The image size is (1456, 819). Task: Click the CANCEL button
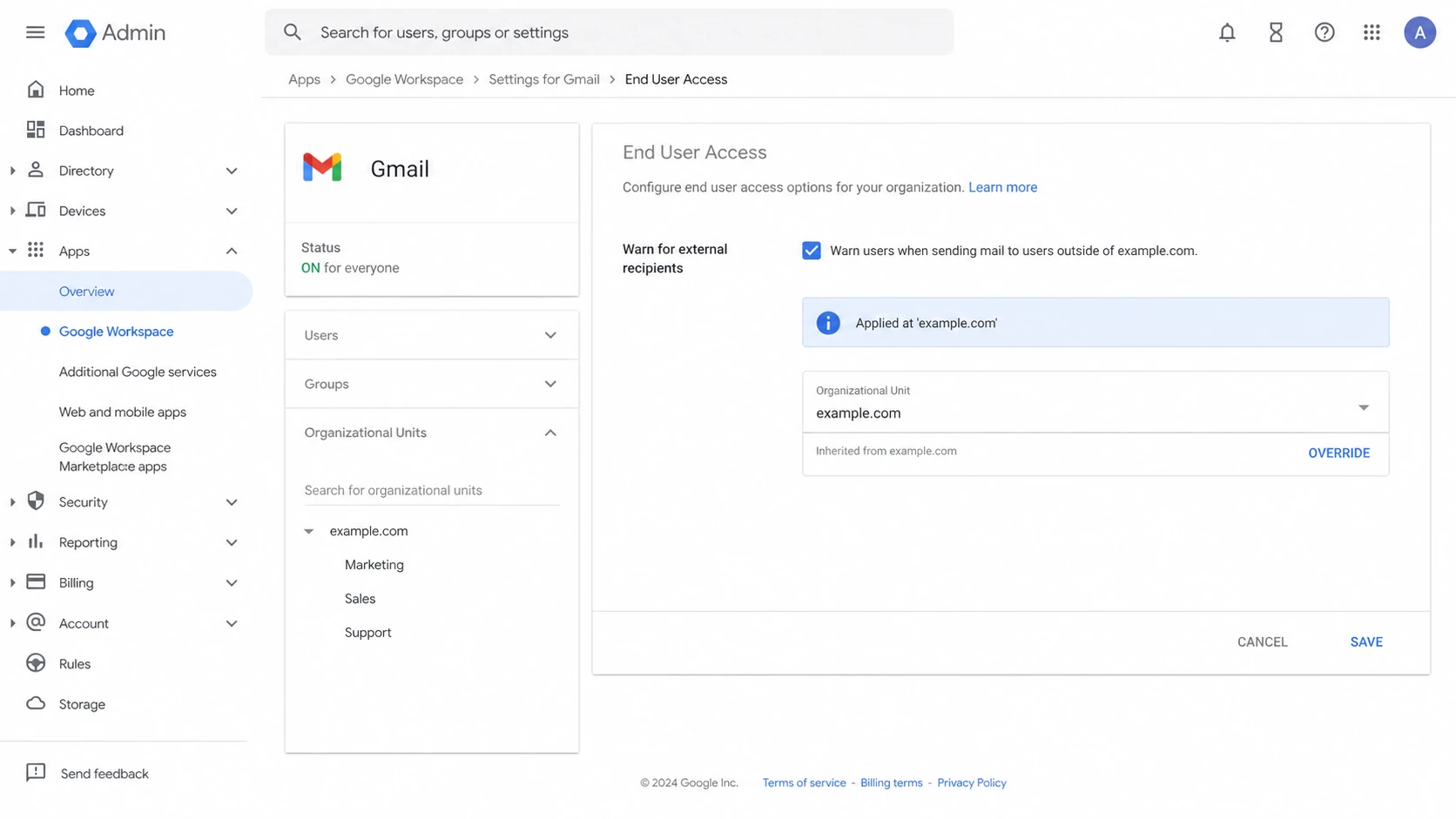point(1262,641)
